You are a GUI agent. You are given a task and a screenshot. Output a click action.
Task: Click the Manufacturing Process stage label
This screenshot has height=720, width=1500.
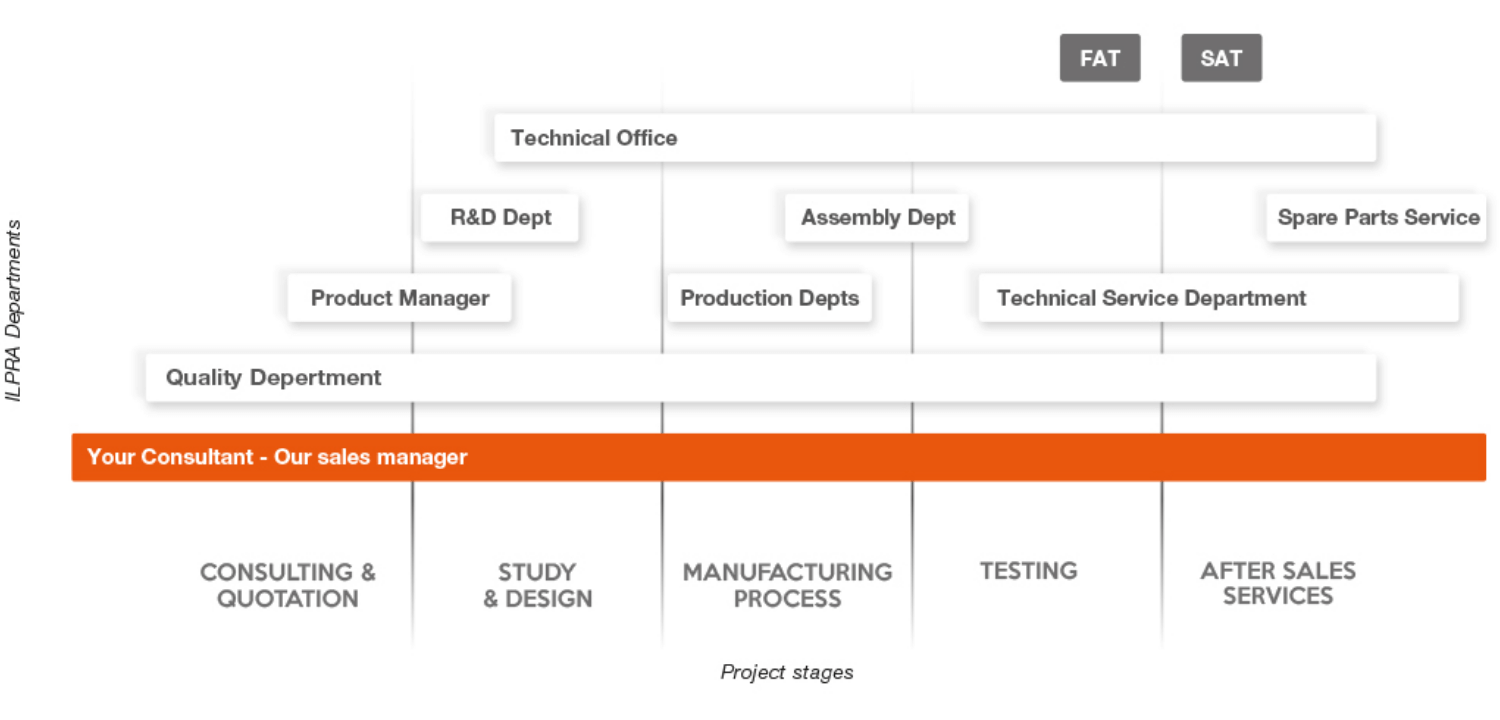tap(787, 585)
